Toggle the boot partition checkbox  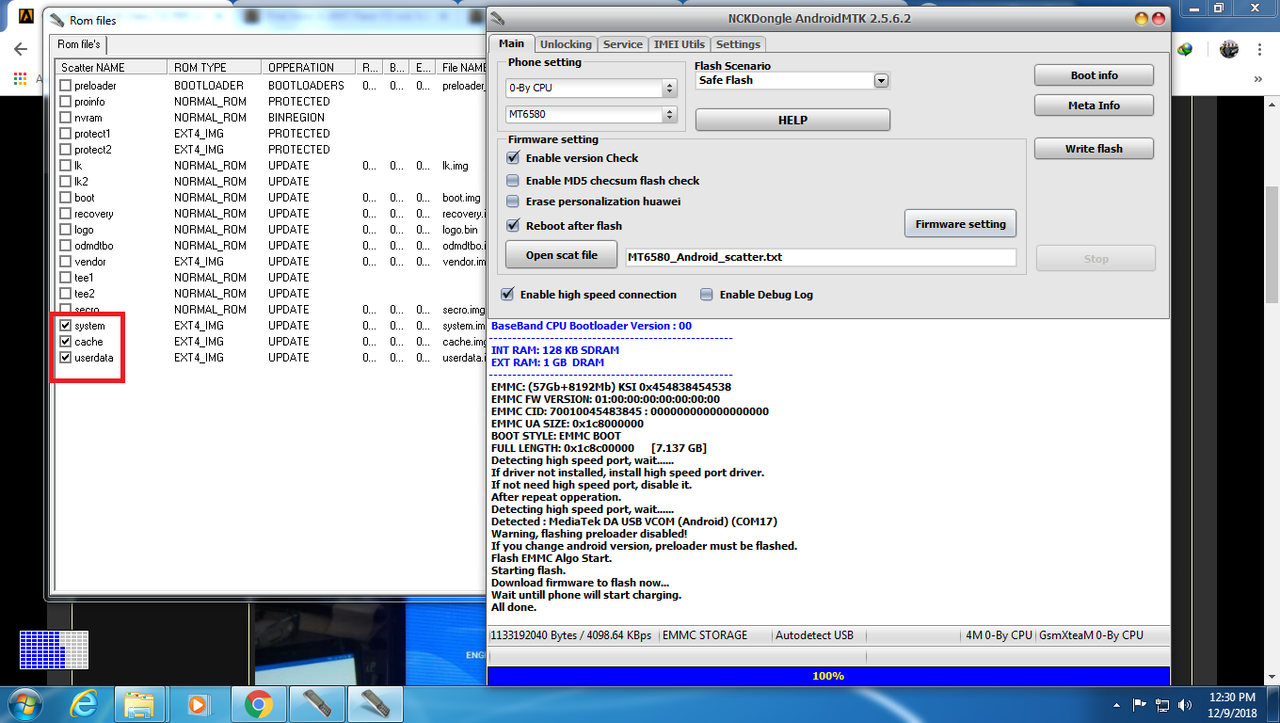coord(66,198)
